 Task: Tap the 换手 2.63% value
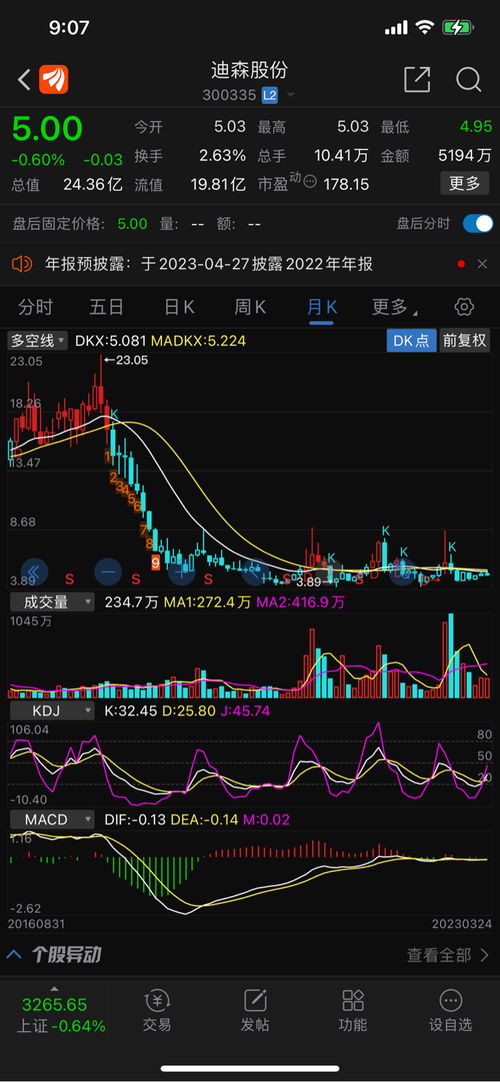click(x=222, y=156)
